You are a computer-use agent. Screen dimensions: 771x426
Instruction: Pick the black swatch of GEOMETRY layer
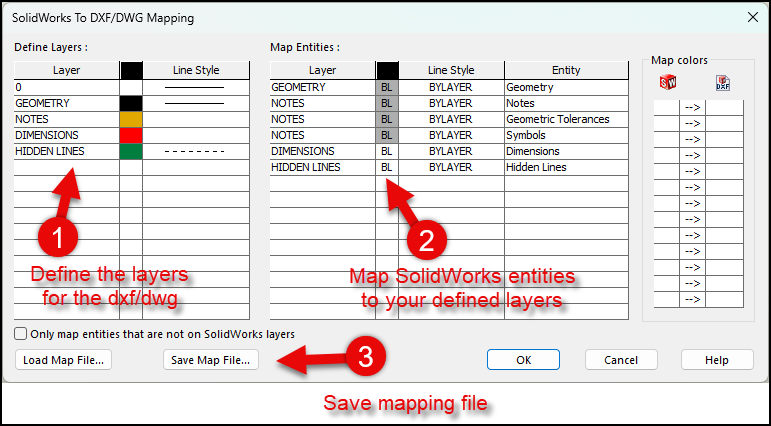pos(131,103)
